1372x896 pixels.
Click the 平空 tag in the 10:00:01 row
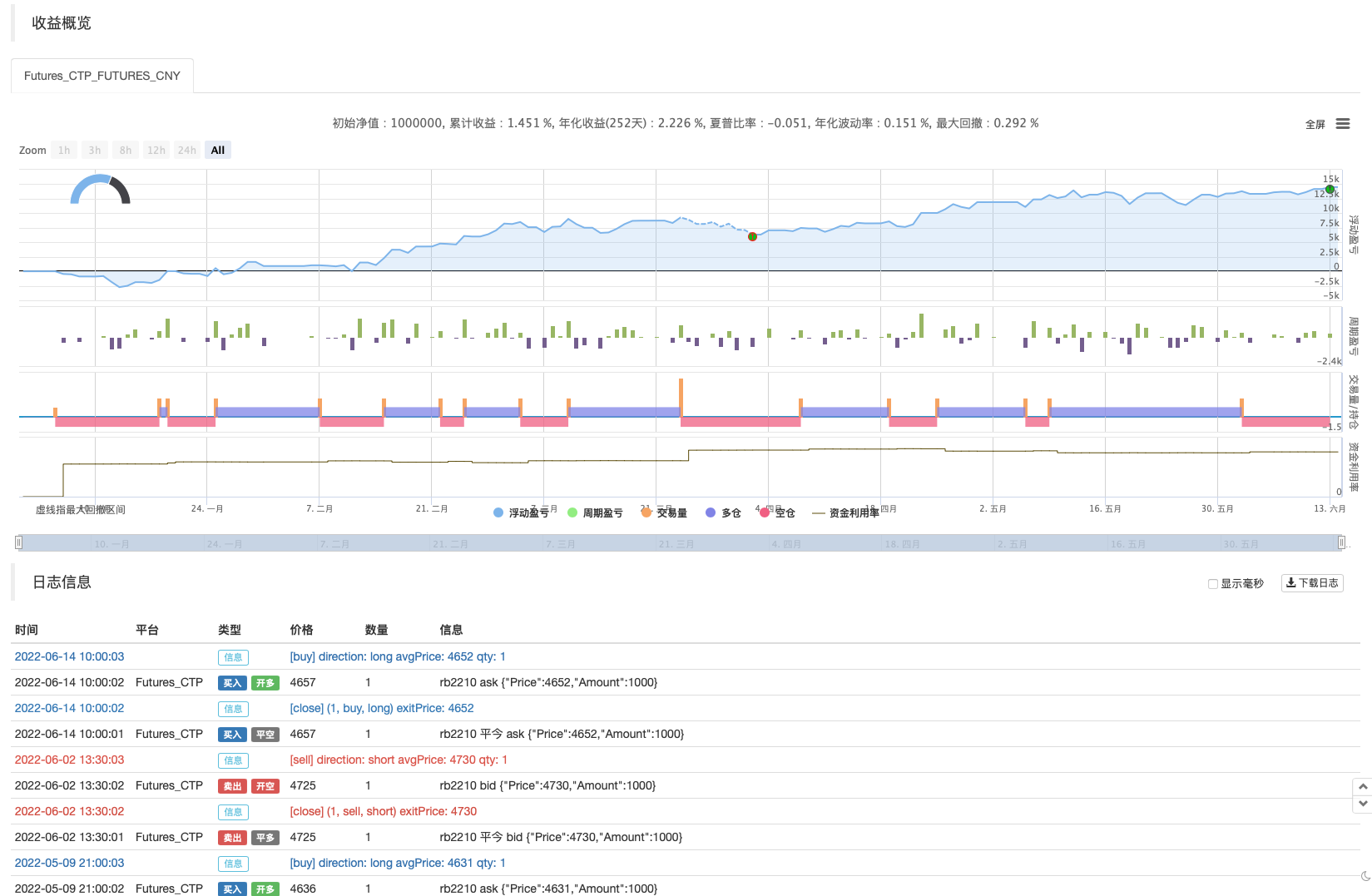pos(265,735)
